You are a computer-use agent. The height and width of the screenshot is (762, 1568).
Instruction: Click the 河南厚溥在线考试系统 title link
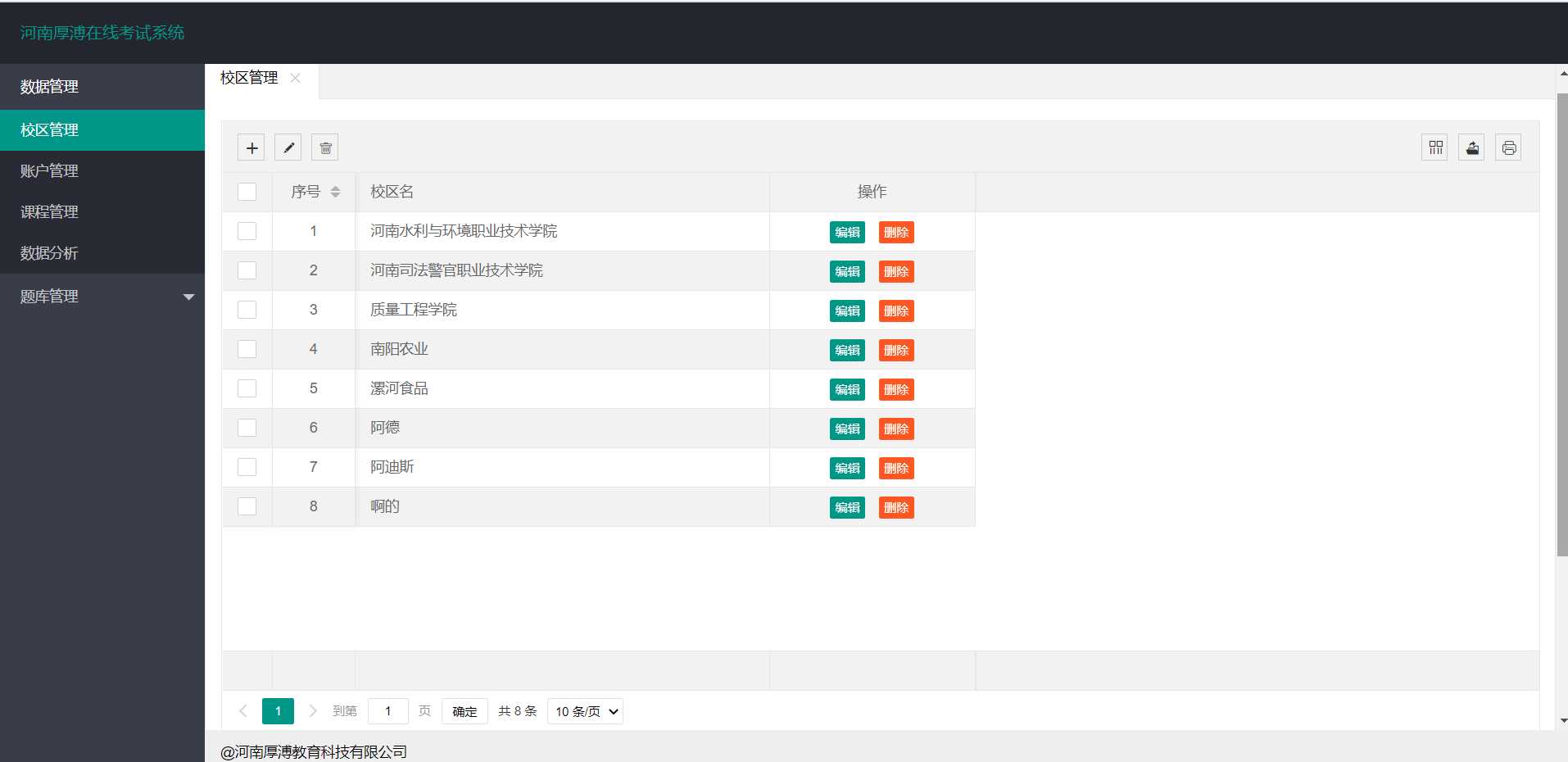tap(102, 33)
